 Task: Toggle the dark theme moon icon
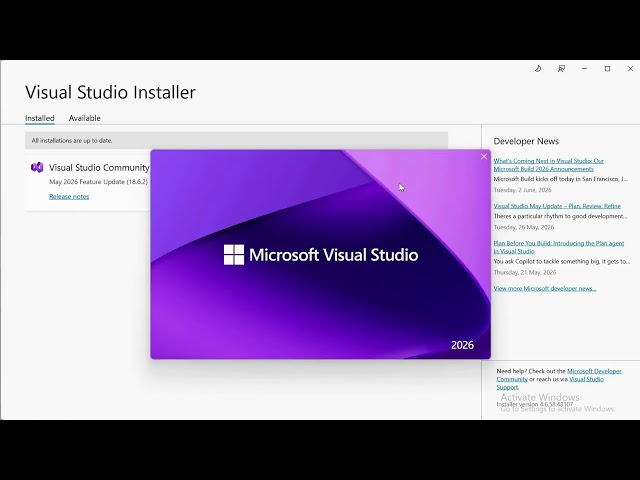(538, 69)
